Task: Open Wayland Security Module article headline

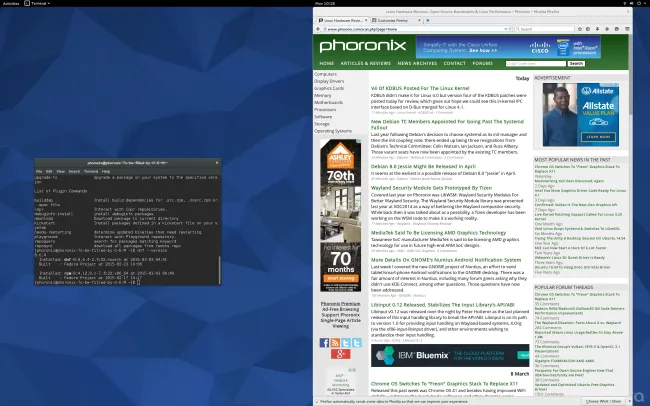Action: [x=431, y=188]
